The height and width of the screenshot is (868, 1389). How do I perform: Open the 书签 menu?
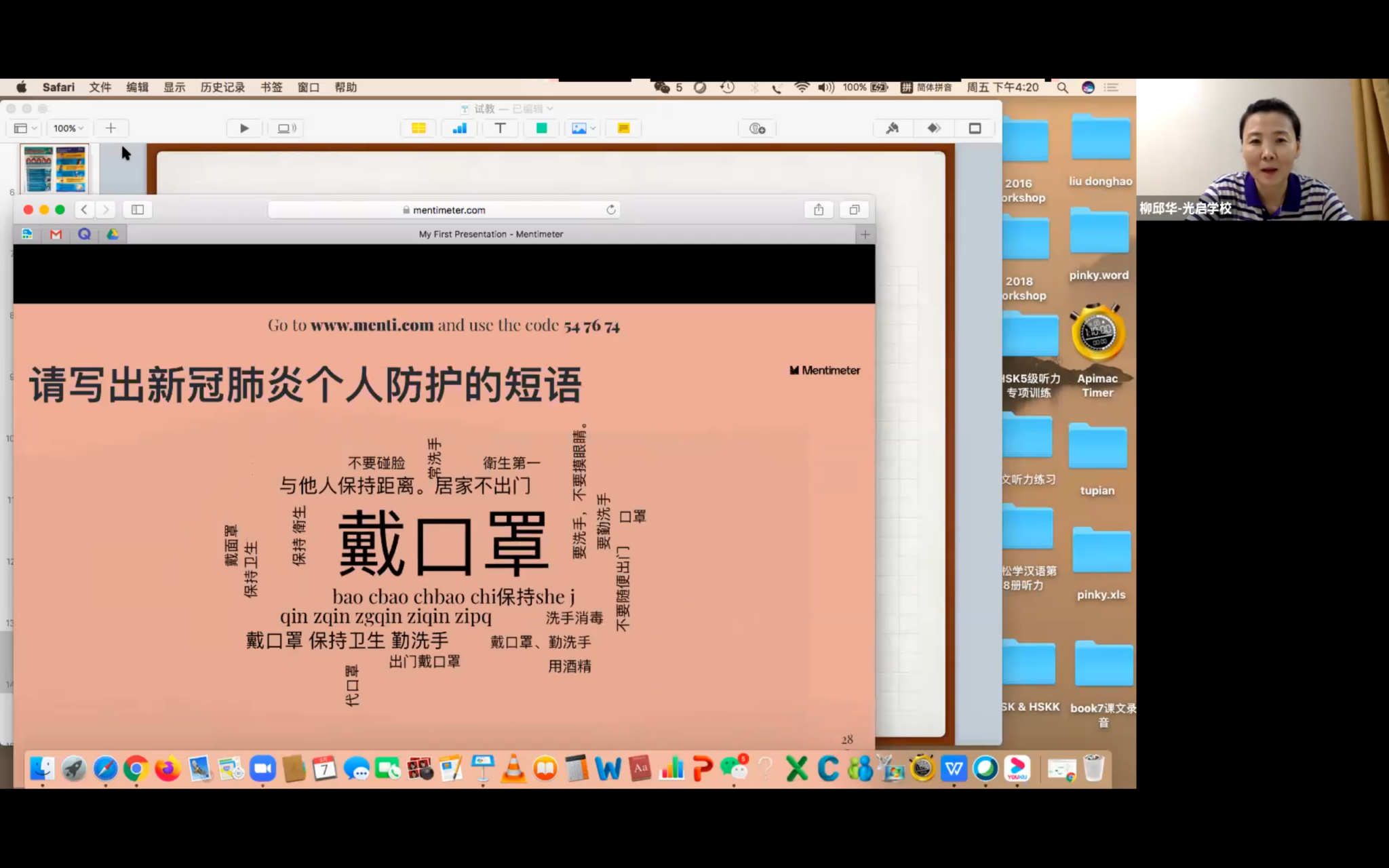click(x=271, y=87)
